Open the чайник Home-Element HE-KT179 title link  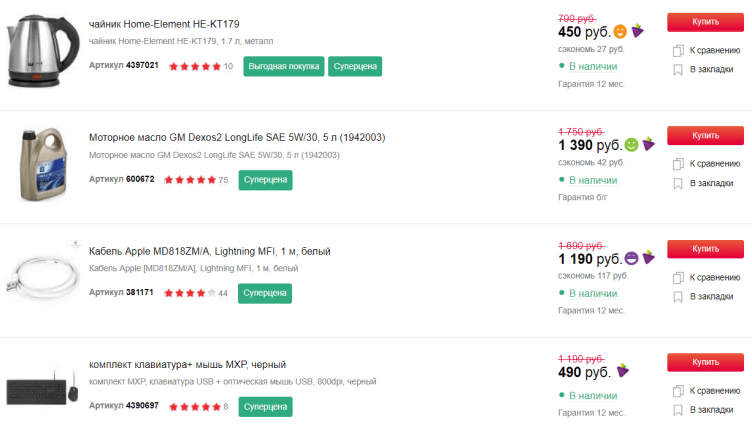coord(164,24)
